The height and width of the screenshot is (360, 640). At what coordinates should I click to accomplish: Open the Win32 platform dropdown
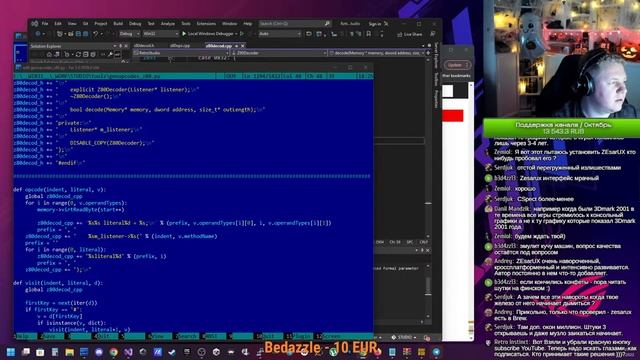click(x=160, y=34)
